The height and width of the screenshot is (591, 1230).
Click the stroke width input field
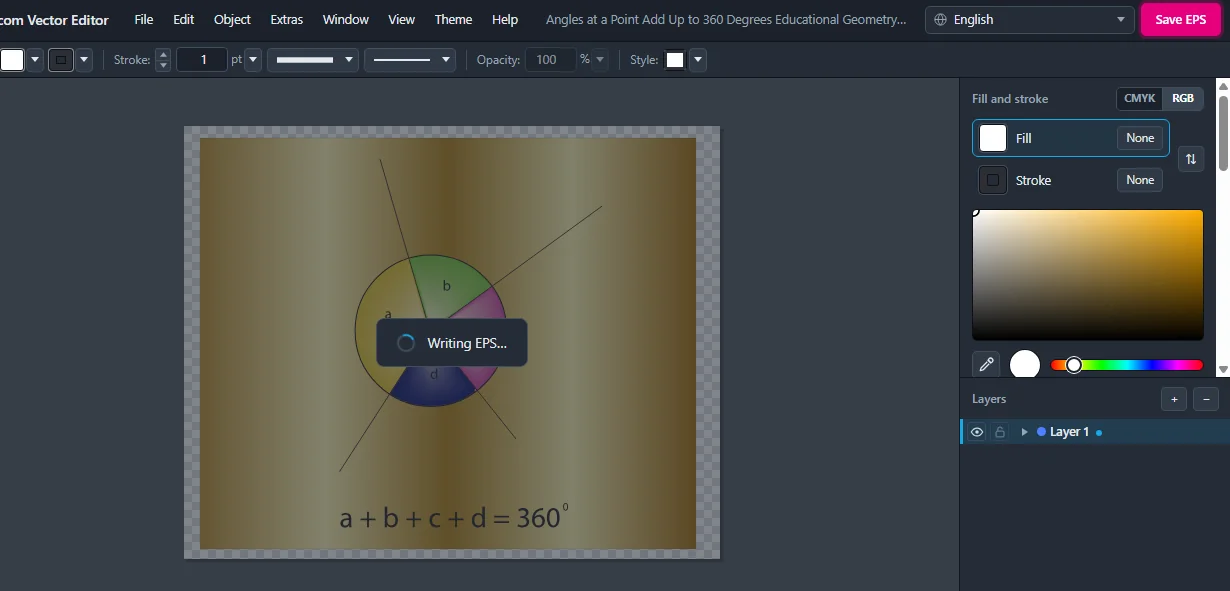tap(202, 60)
